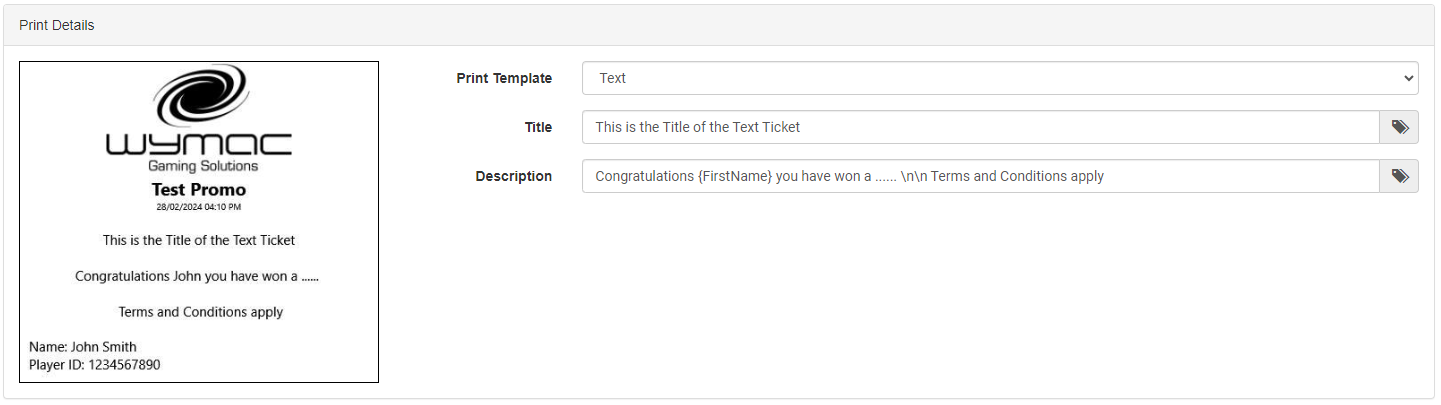Click the Player ID line on the ticket
This screenshot has width=1441, height=405.
click(95, 365)
